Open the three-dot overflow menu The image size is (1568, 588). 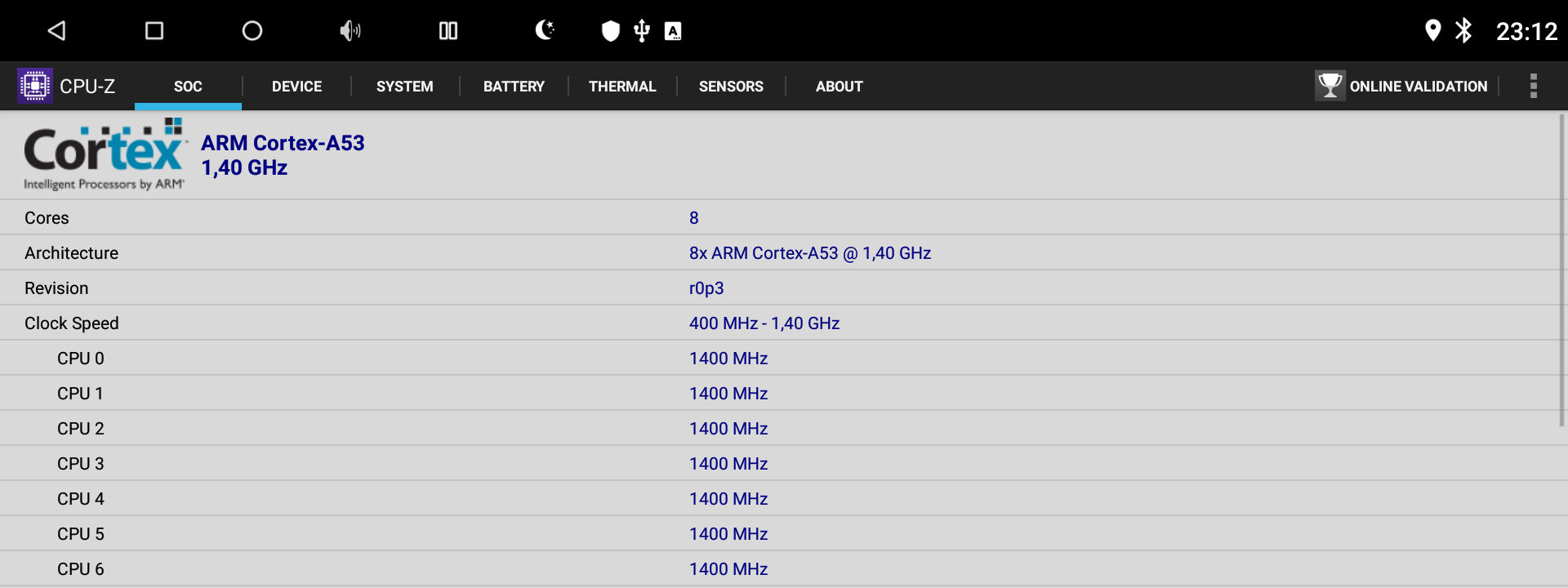tap(1534, 86)
